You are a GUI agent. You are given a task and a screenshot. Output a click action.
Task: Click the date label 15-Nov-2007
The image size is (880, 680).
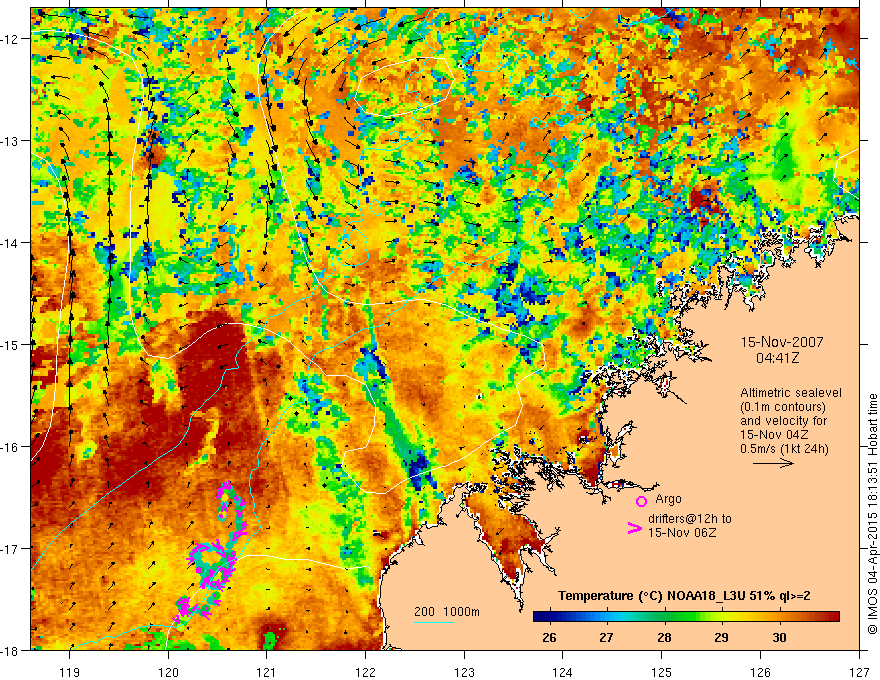(x=782, y=342)
